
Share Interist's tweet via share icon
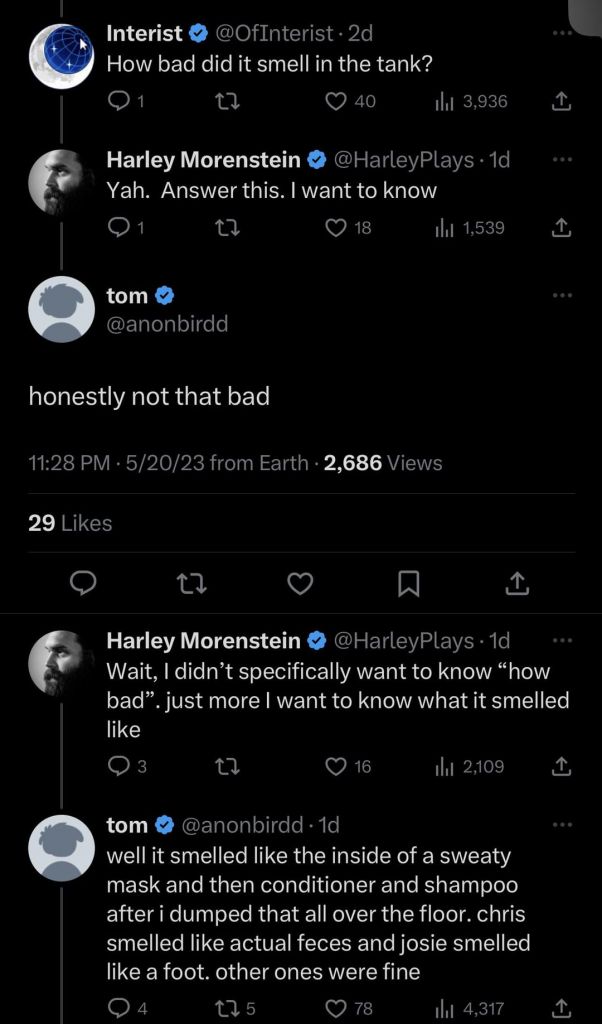pyautogui.click(x=562, y=101)
